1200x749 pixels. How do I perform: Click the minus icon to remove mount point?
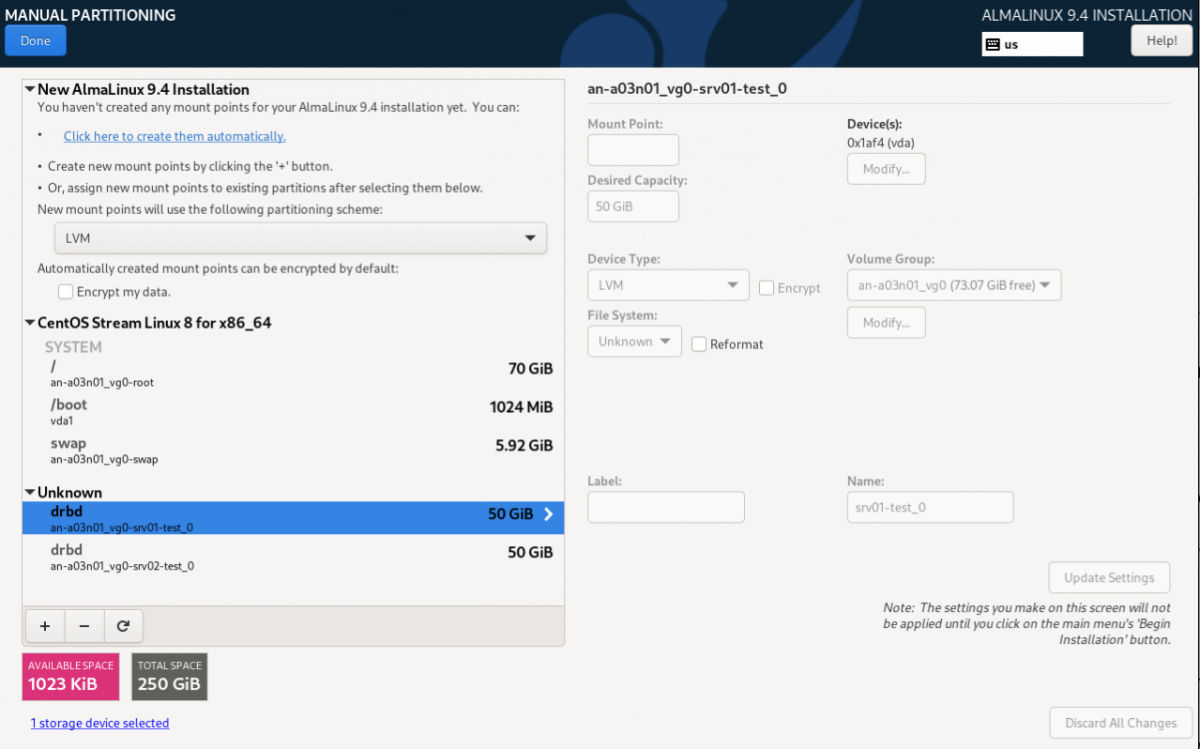click(84, 626)
